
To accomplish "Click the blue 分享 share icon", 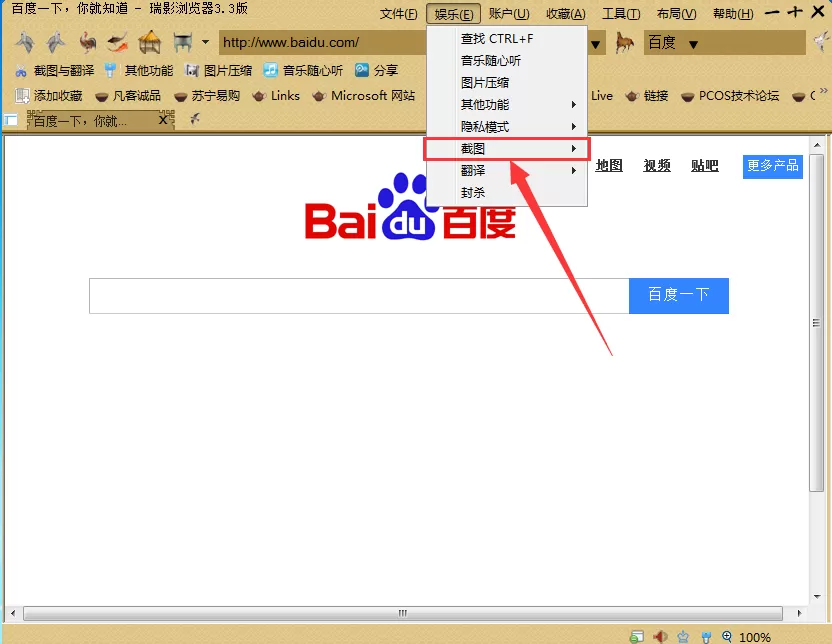I will (x=362, y=70).
